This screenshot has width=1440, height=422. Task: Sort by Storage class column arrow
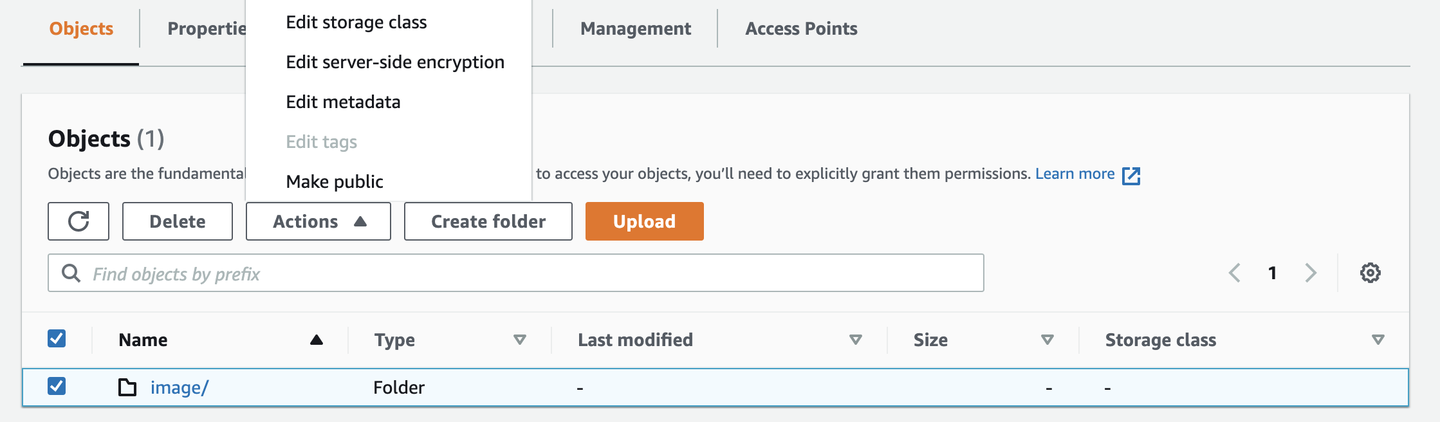point(1378,340)
